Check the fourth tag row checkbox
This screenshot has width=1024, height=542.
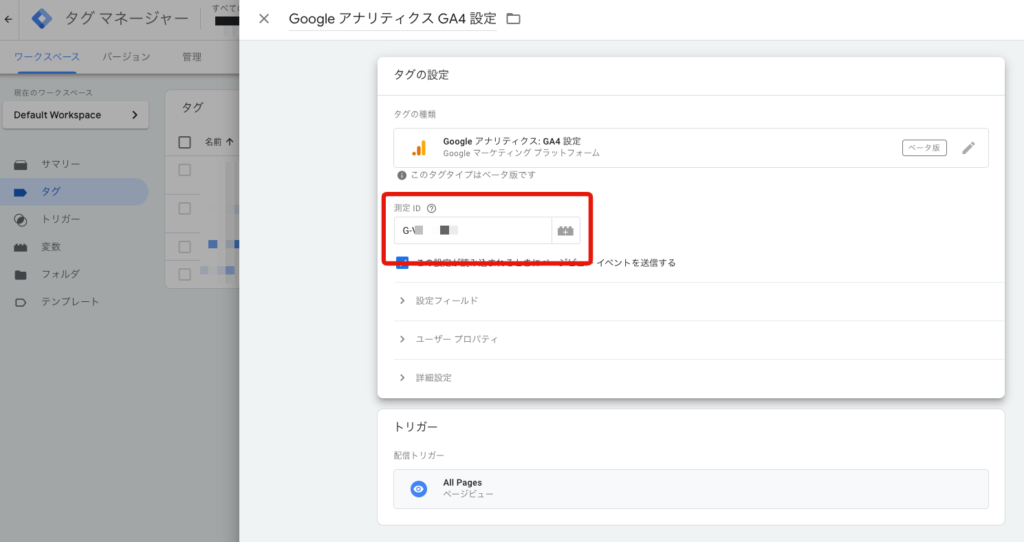pyautogui.click(x=185, y=274)
